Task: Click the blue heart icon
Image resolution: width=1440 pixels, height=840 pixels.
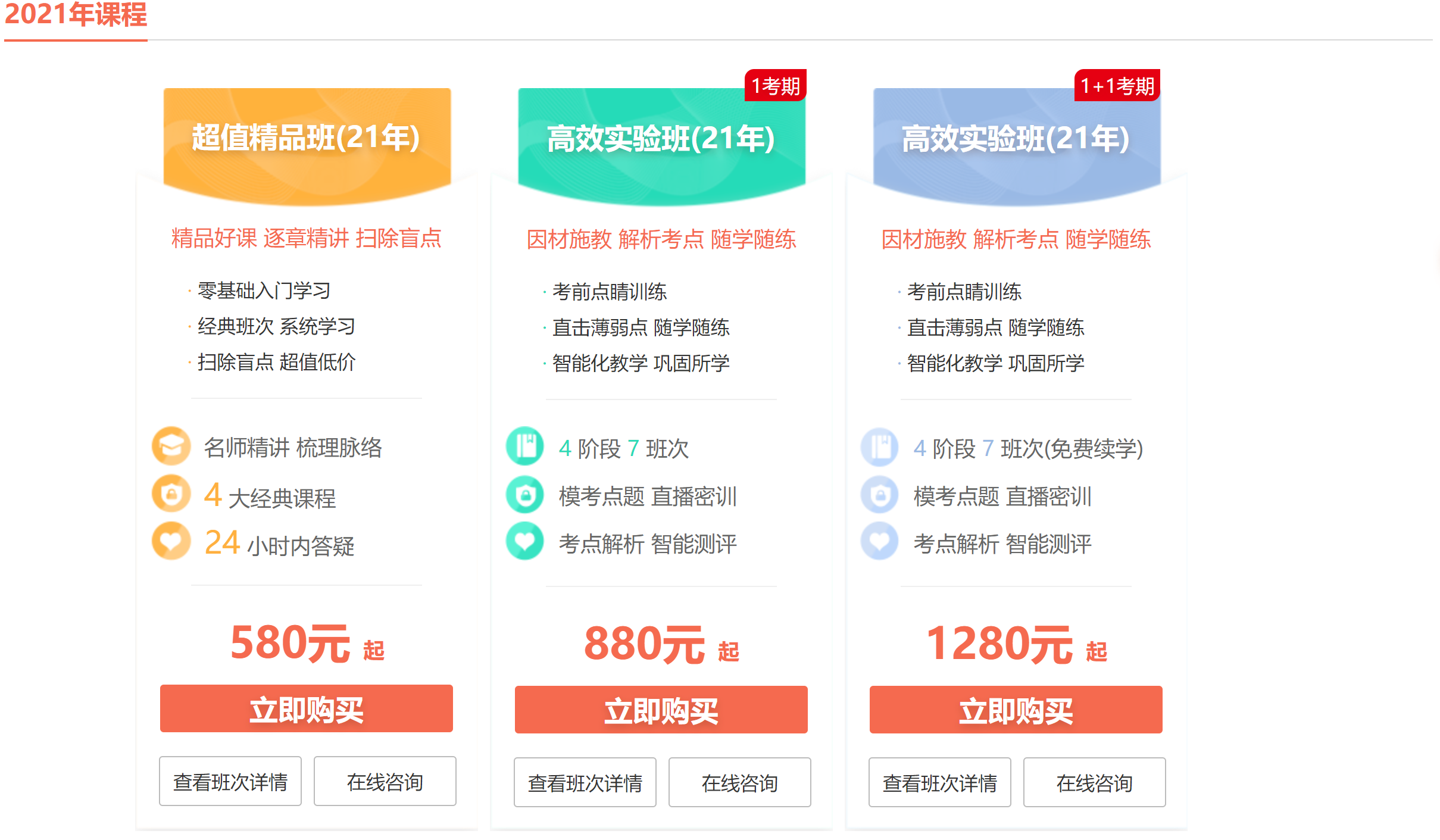Action: (x=879, y=541)
